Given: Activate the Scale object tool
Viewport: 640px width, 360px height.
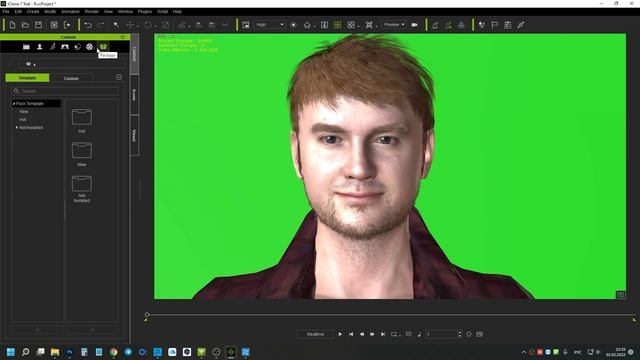Looking at the screenshot, I should 165,25.
